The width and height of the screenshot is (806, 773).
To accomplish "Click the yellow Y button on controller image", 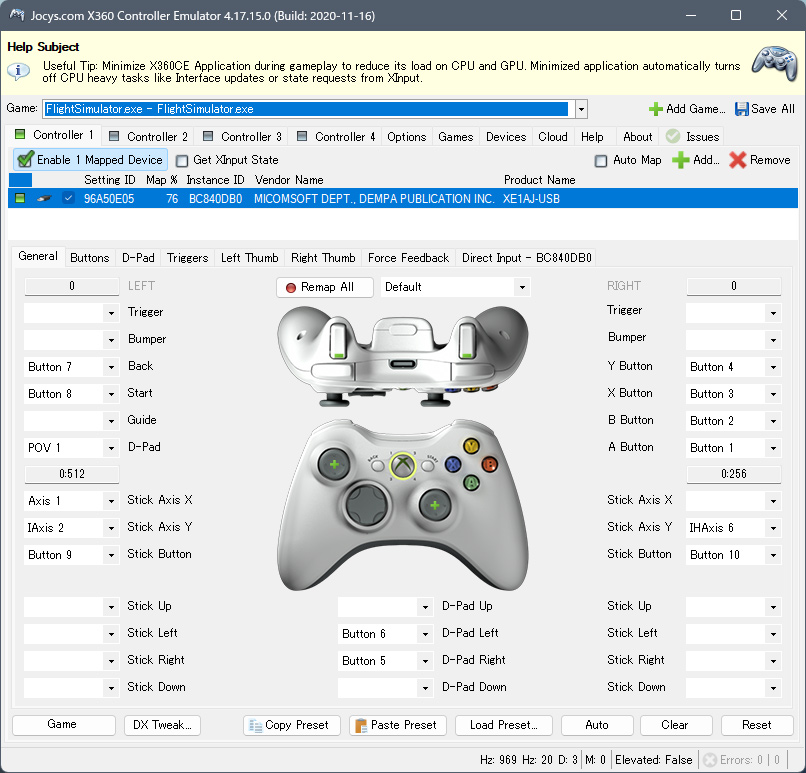I will (471, 446).
